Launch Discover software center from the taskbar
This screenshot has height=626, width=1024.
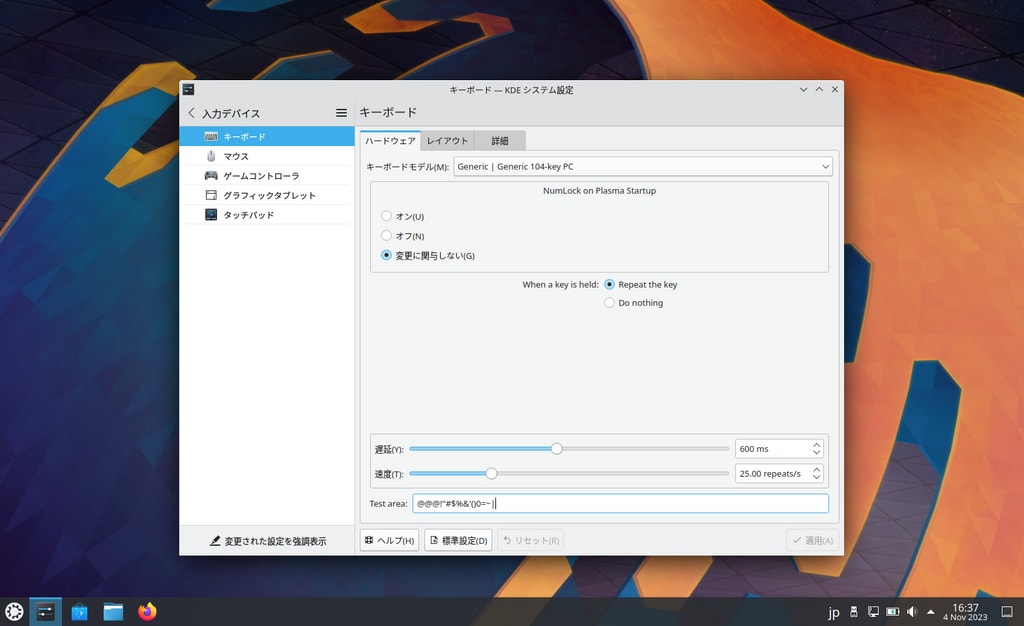(x=80, y=612)
